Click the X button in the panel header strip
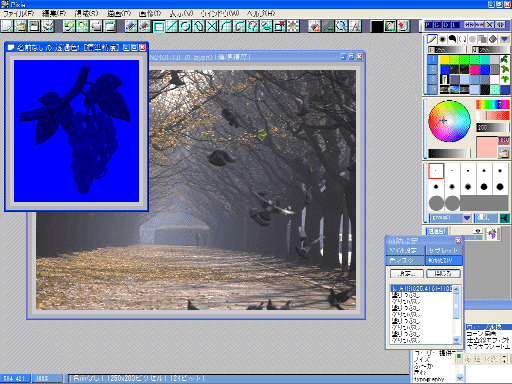The height and width of the screenshot is (384, 512). coord(489,25)
